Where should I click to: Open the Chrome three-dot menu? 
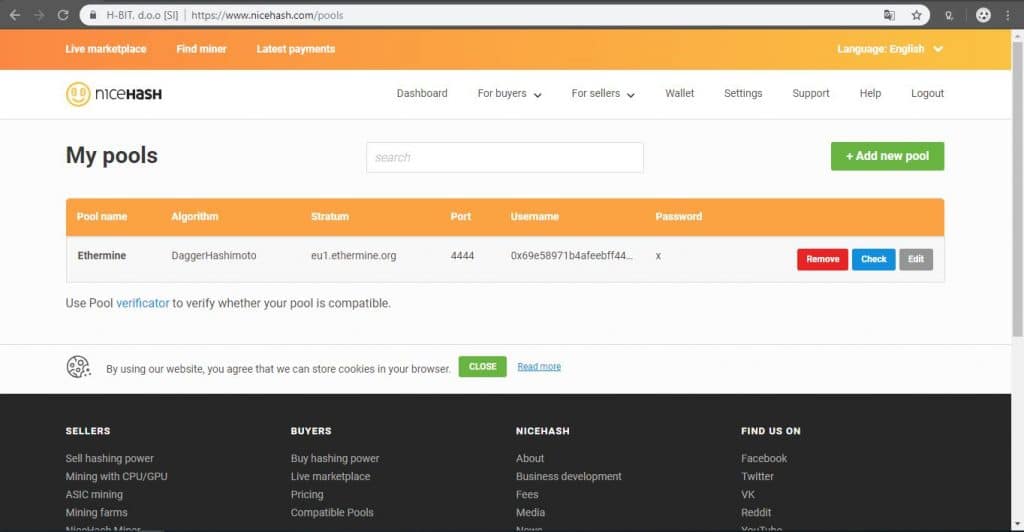pos(1008,15)
